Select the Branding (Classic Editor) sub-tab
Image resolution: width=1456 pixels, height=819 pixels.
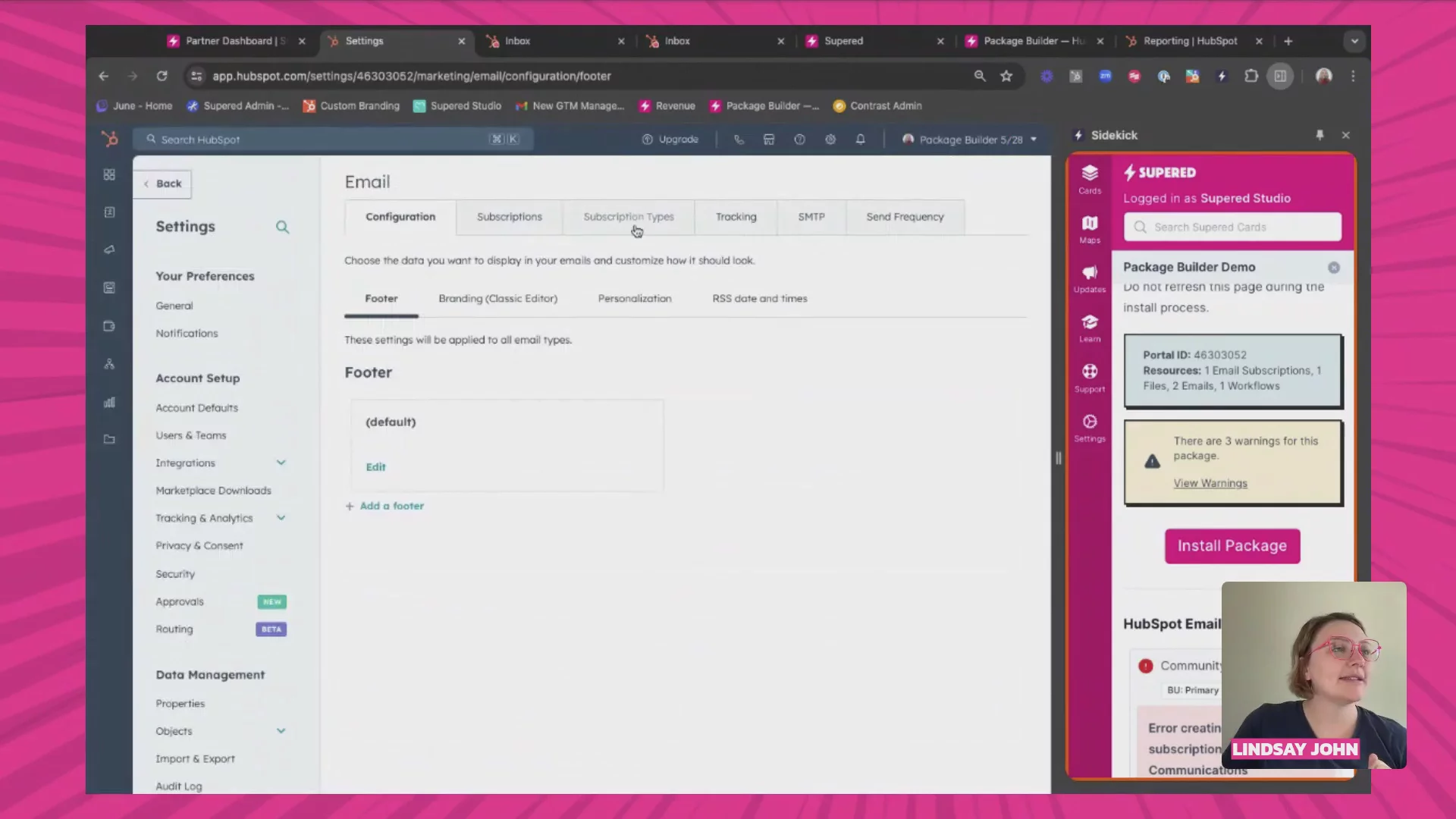point(497,299)
